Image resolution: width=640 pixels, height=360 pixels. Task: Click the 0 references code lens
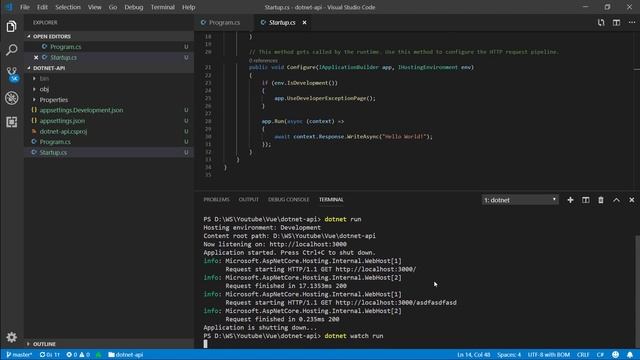coord(263,60)
